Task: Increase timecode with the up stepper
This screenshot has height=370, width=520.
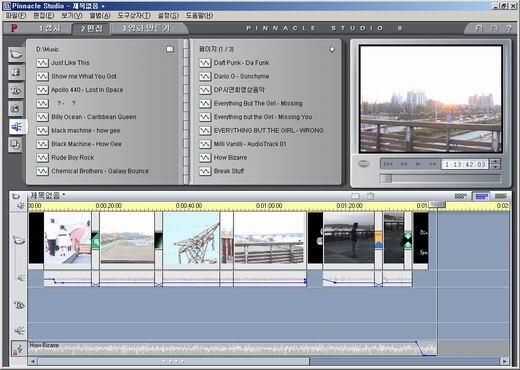Action: click(x=496, y=161)
